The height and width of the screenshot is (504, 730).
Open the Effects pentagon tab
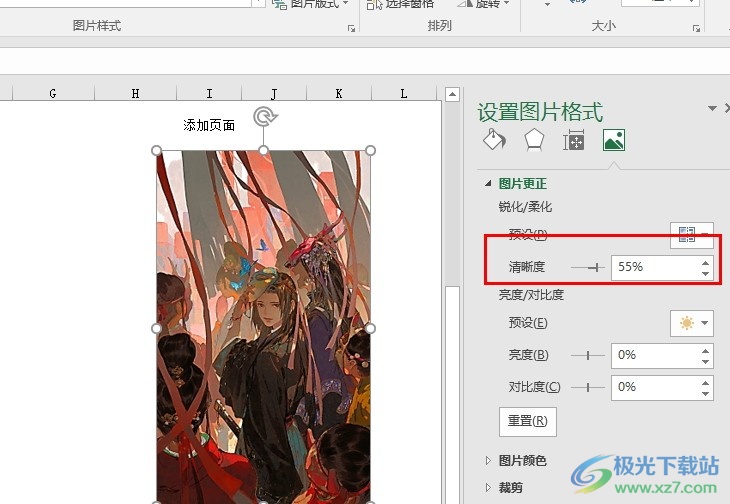[534, 140]
